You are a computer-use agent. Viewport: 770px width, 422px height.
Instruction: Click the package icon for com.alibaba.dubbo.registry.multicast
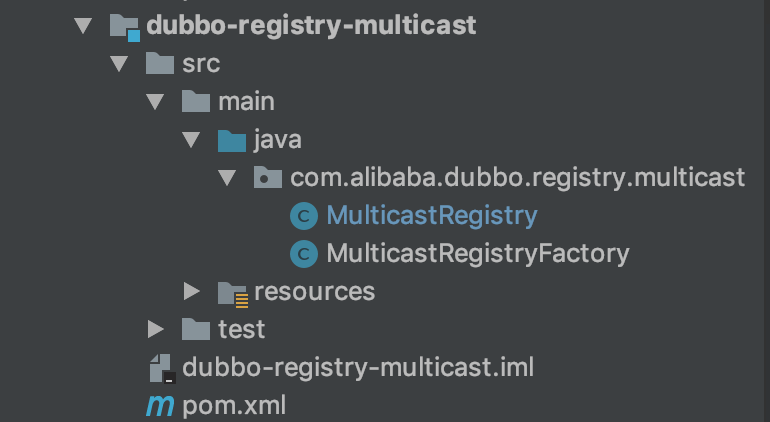[x=267, y=178]
